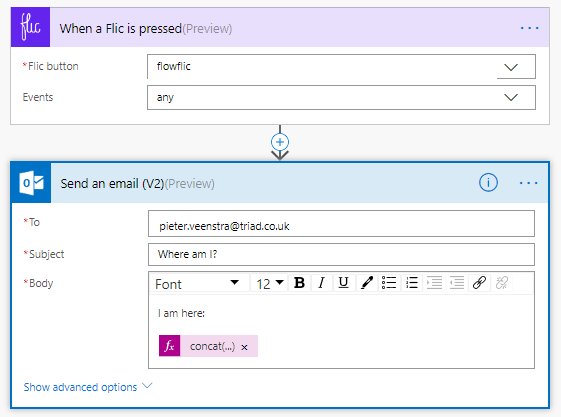
Task: Click the remove link icon
Action: tap(502, 283)
